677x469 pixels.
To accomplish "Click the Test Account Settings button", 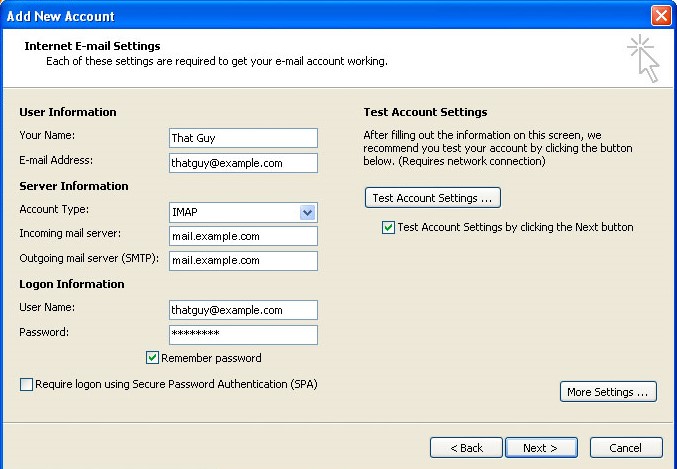I will click(x=433, y=198).
